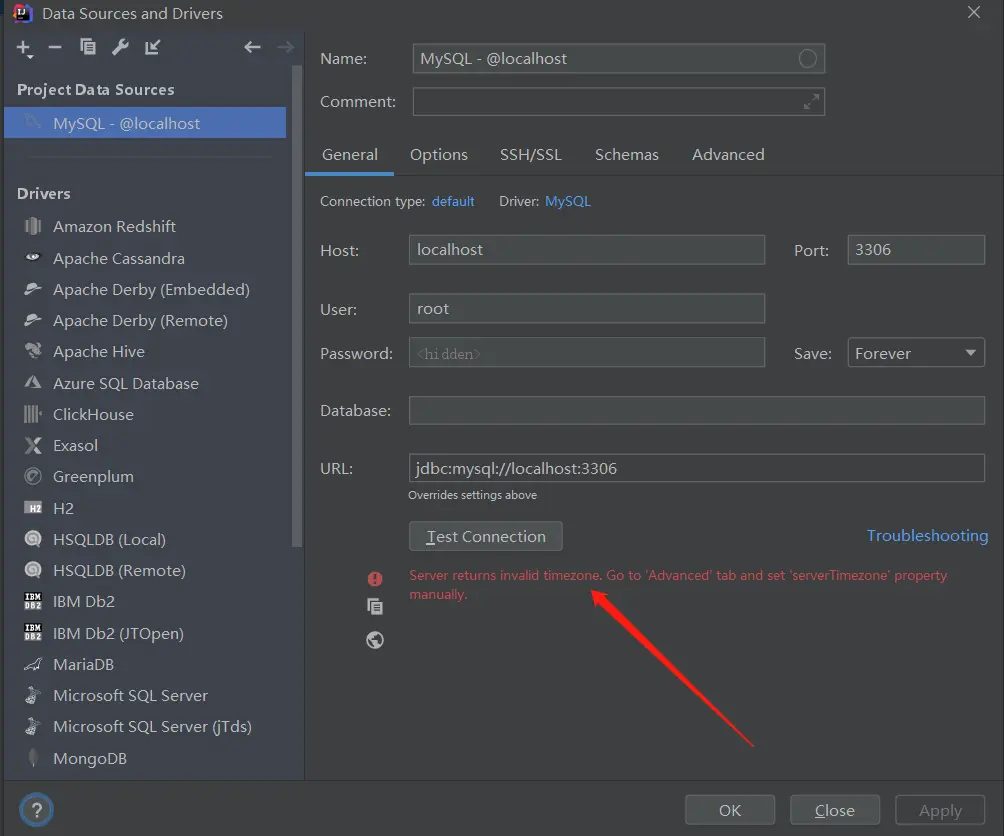Viewport: 1004px width, 836px height.
Task: Switch to the Options tab
Action: click(439, 155)
